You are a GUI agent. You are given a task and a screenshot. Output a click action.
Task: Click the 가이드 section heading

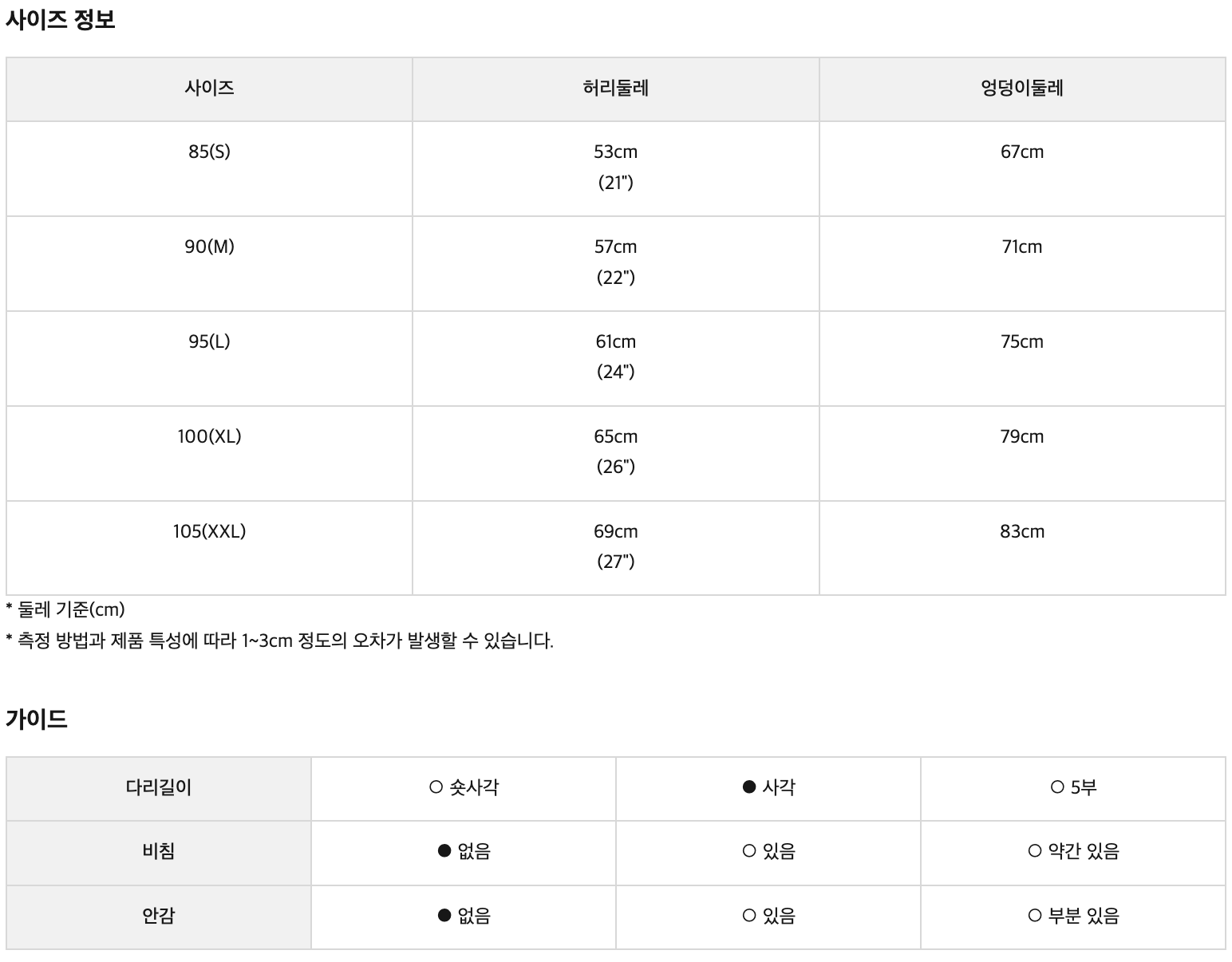coord(37,719)
